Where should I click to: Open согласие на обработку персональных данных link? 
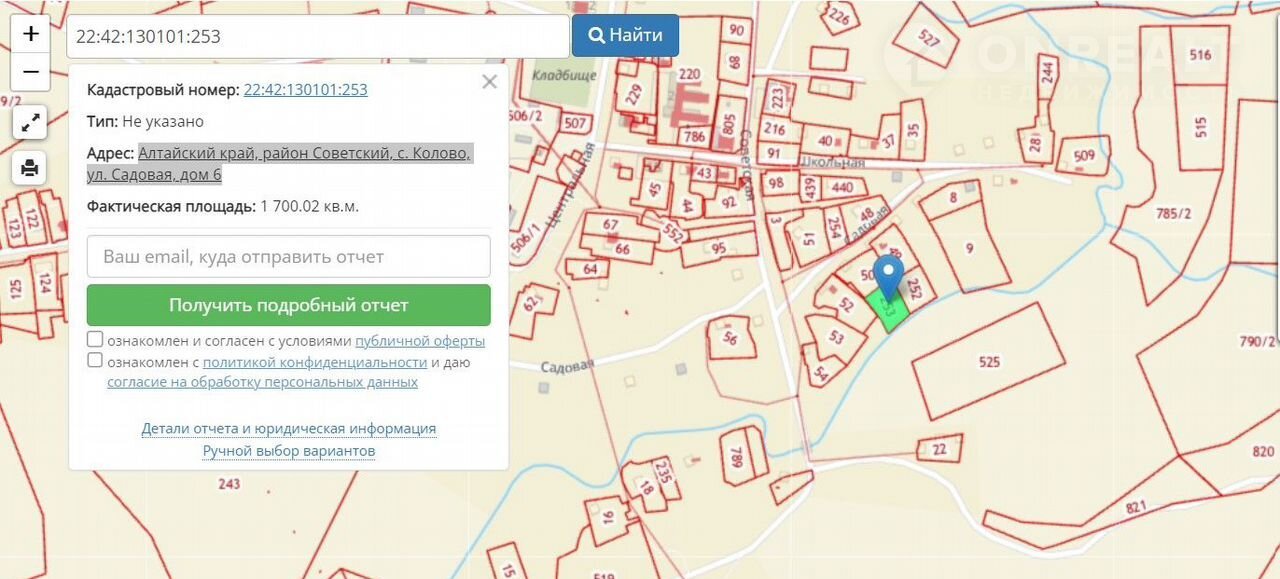coord(262,382)
